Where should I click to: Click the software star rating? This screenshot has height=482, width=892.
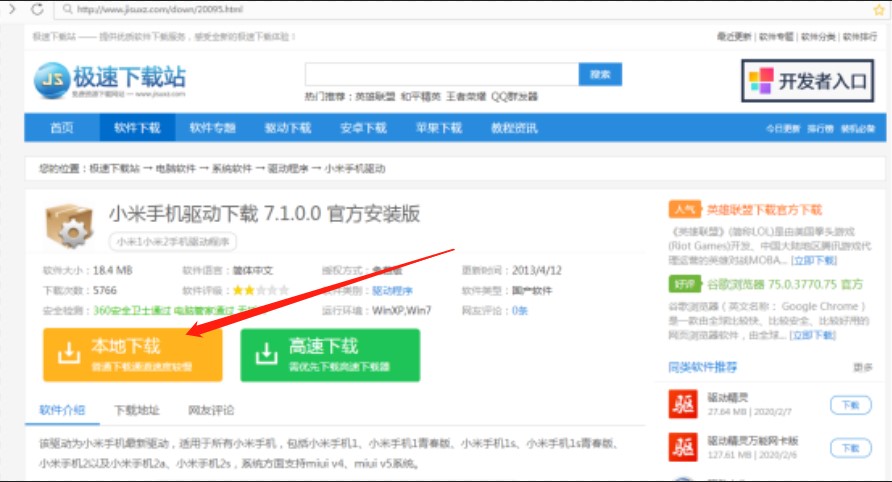pos(261,290)
